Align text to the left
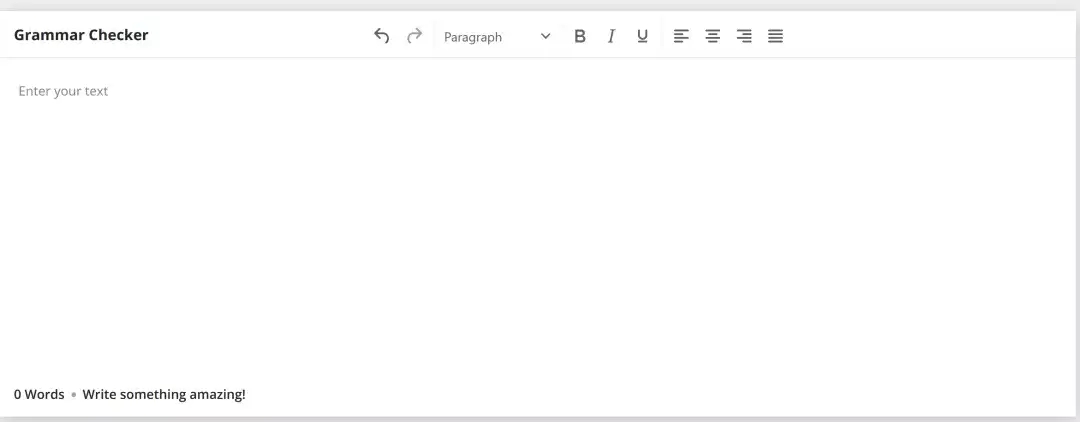Image resolution: width=1080 pixels, height=422 pixels. (x=681, y=36)
